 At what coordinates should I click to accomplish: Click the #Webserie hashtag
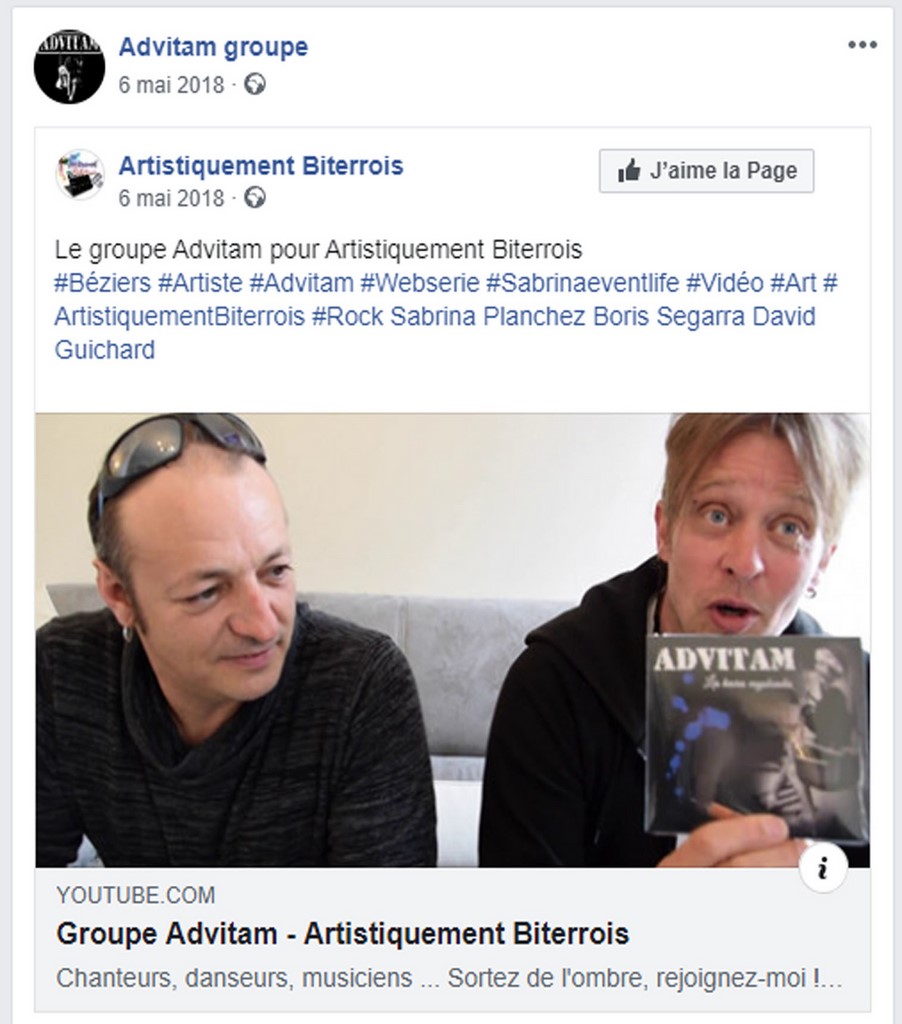pos(420,283)
